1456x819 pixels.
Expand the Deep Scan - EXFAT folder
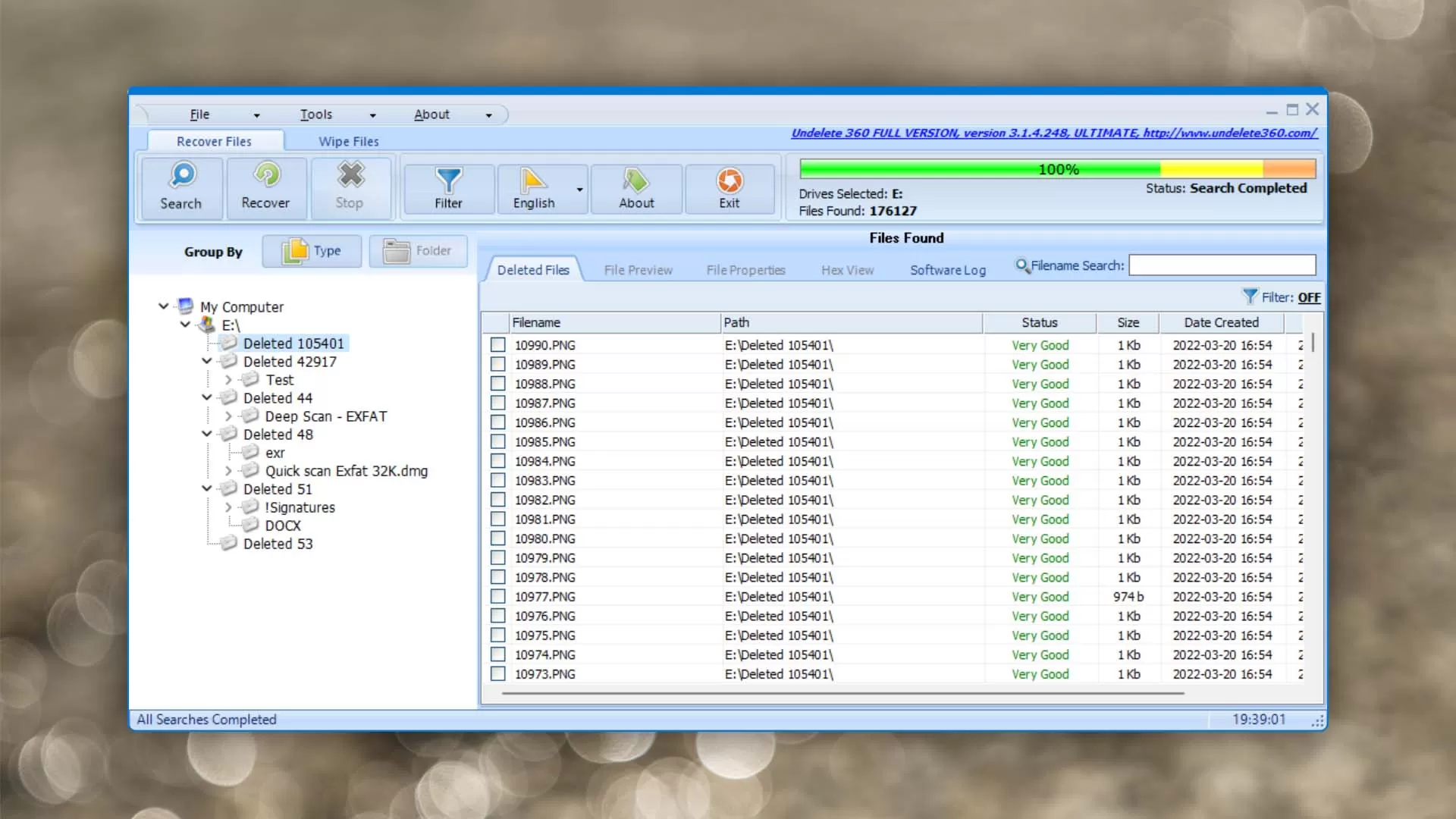coord(228,416)
